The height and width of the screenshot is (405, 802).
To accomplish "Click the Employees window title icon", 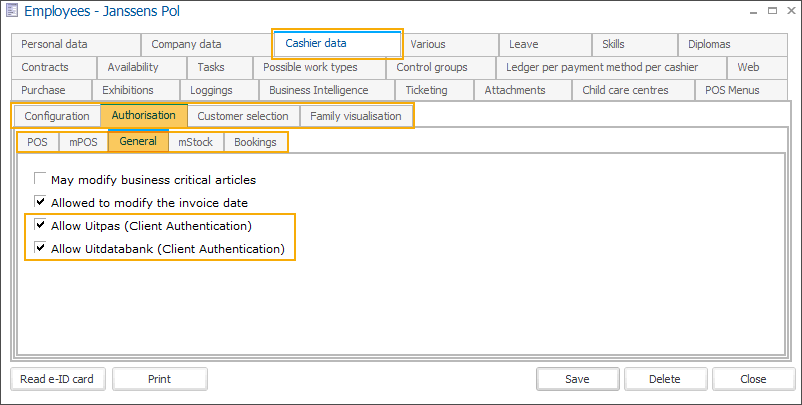I will (x=13, y=14).
